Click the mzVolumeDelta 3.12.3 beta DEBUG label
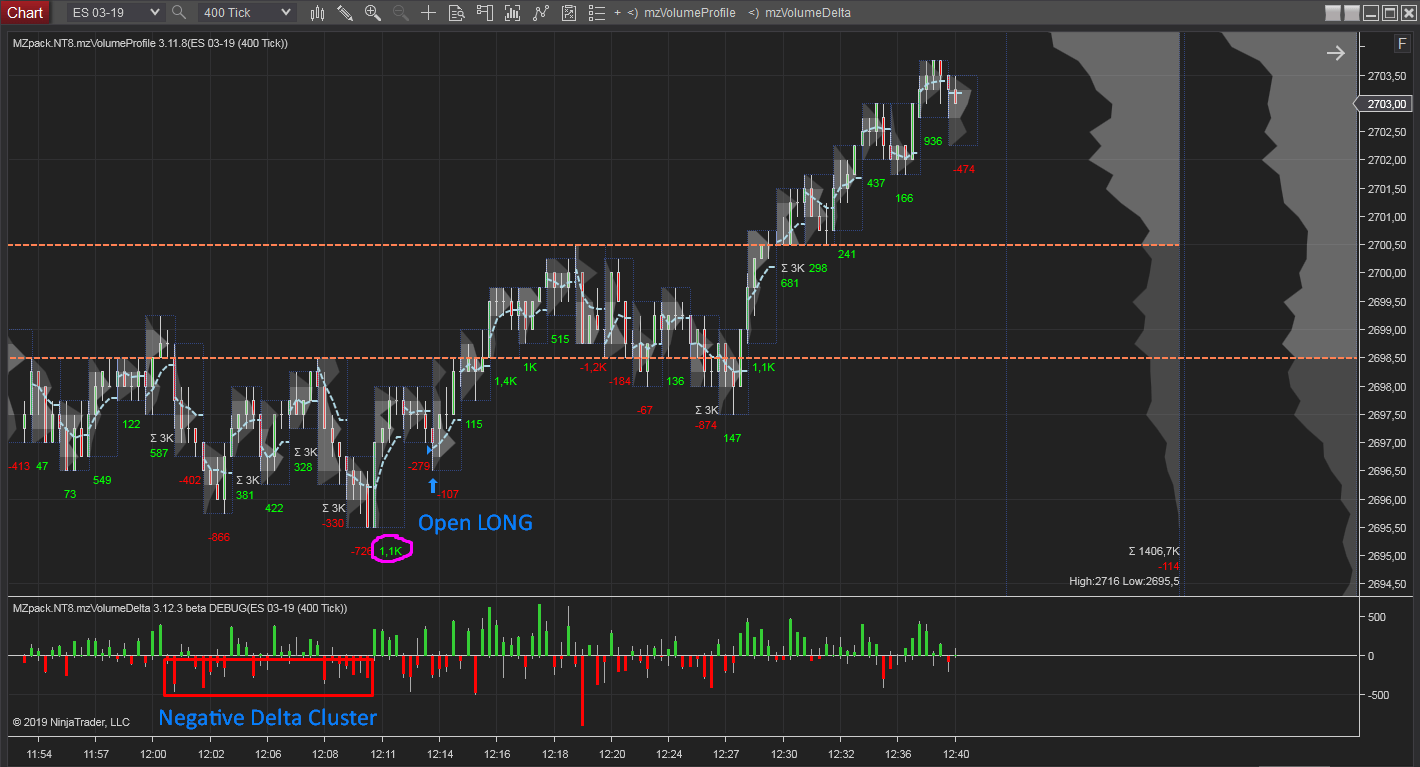The image size is (1420, 767). [179, 607]
